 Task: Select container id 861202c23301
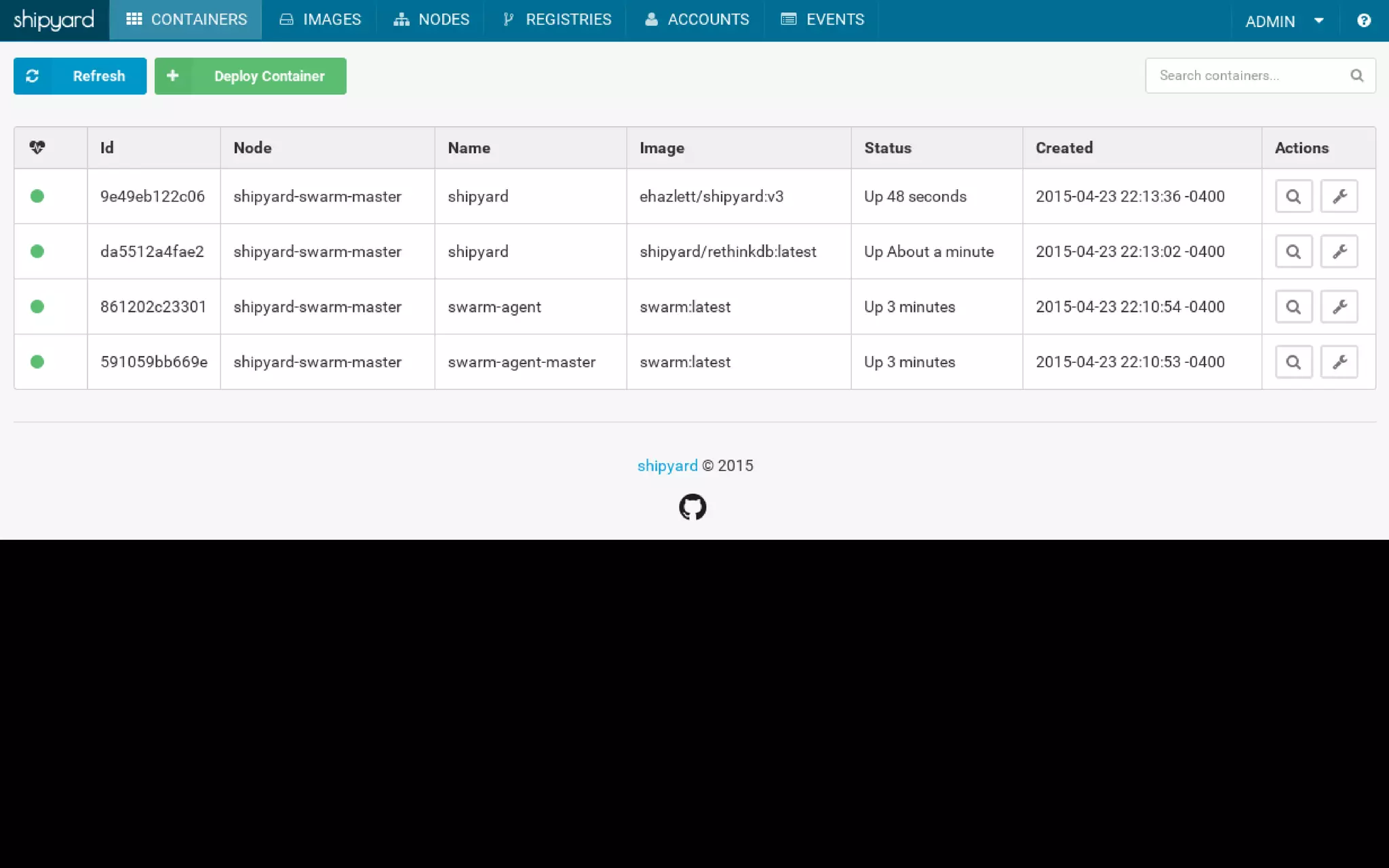tap(153, 307)
